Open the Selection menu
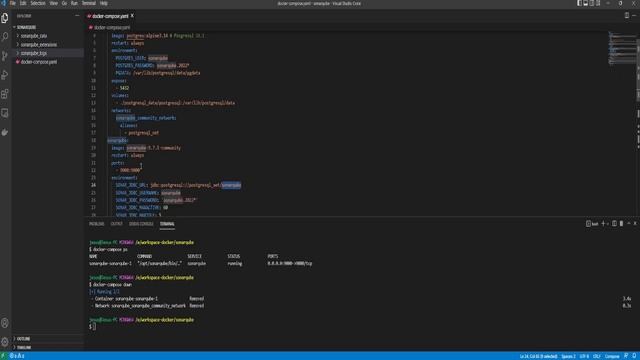Image resolution: width=640 pixels, height=360 pixels. click(x=38, y=3)
